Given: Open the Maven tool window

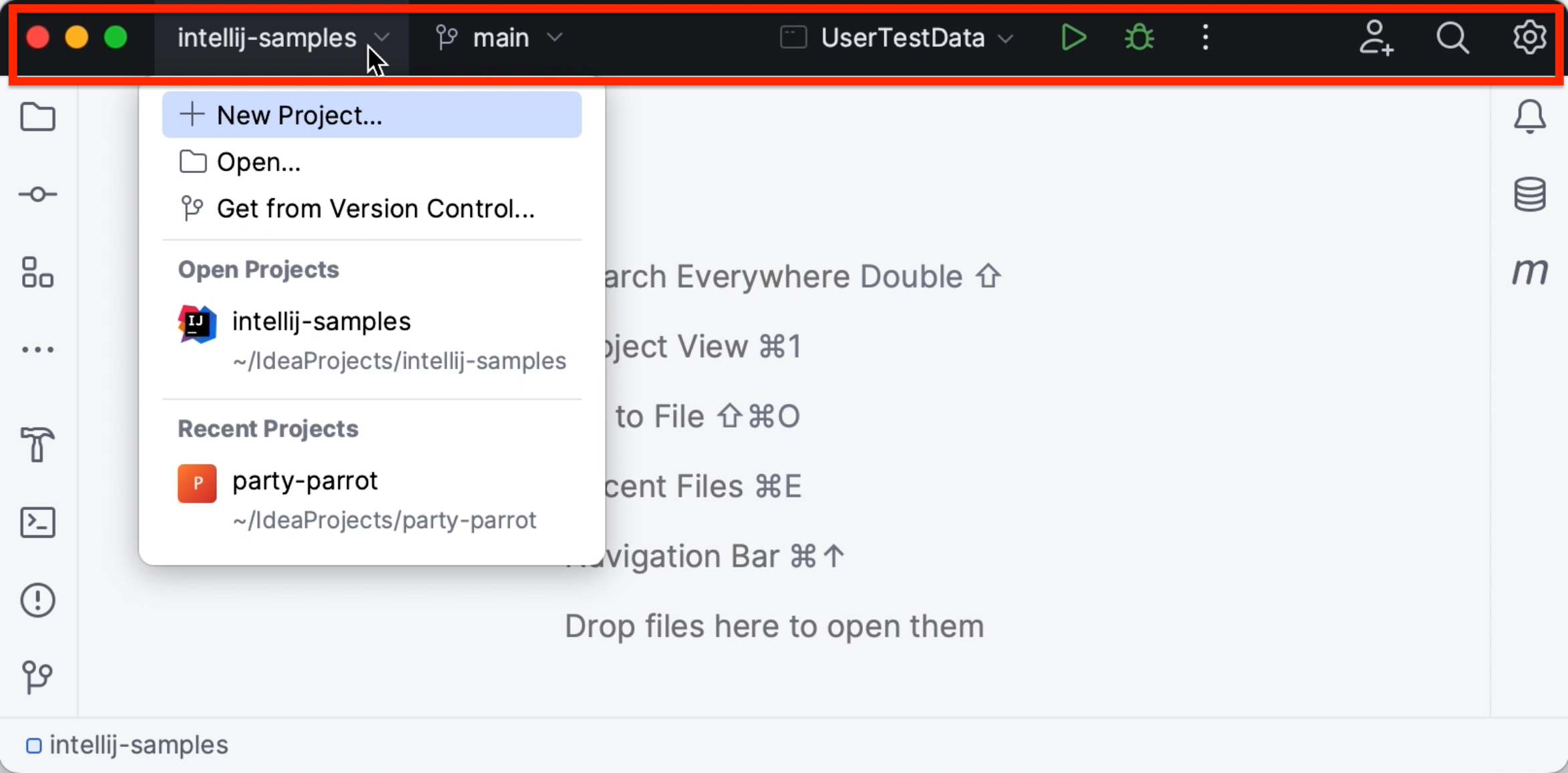Looking at the screenshot, I should pos(1529,271).
